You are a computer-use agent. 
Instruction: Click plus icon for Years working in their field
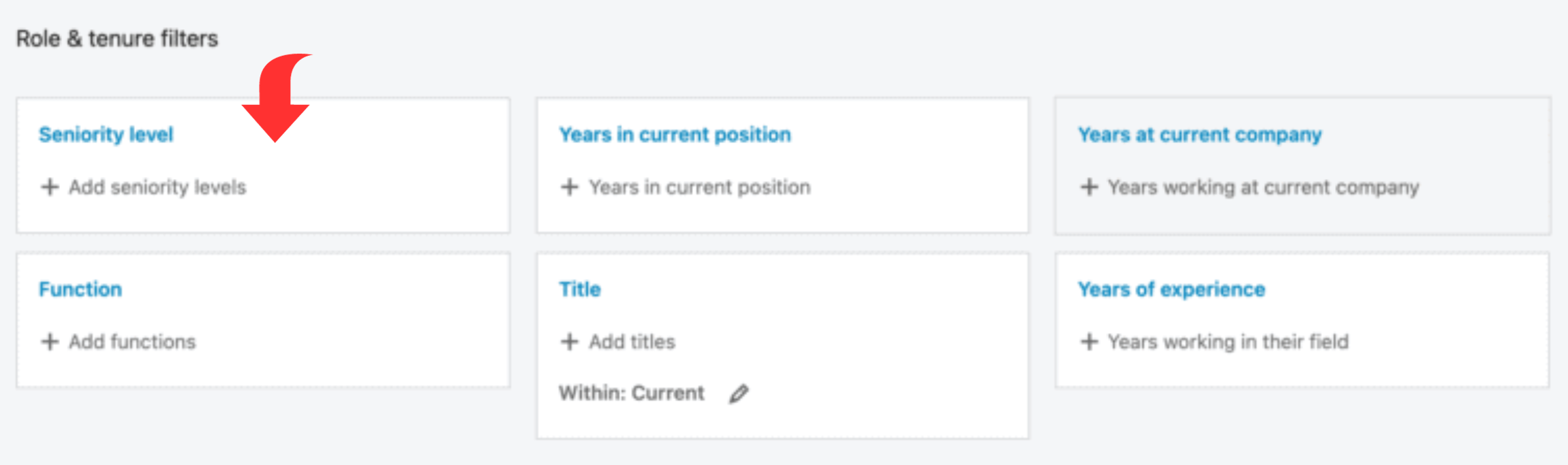click(x=1089, y=341)
